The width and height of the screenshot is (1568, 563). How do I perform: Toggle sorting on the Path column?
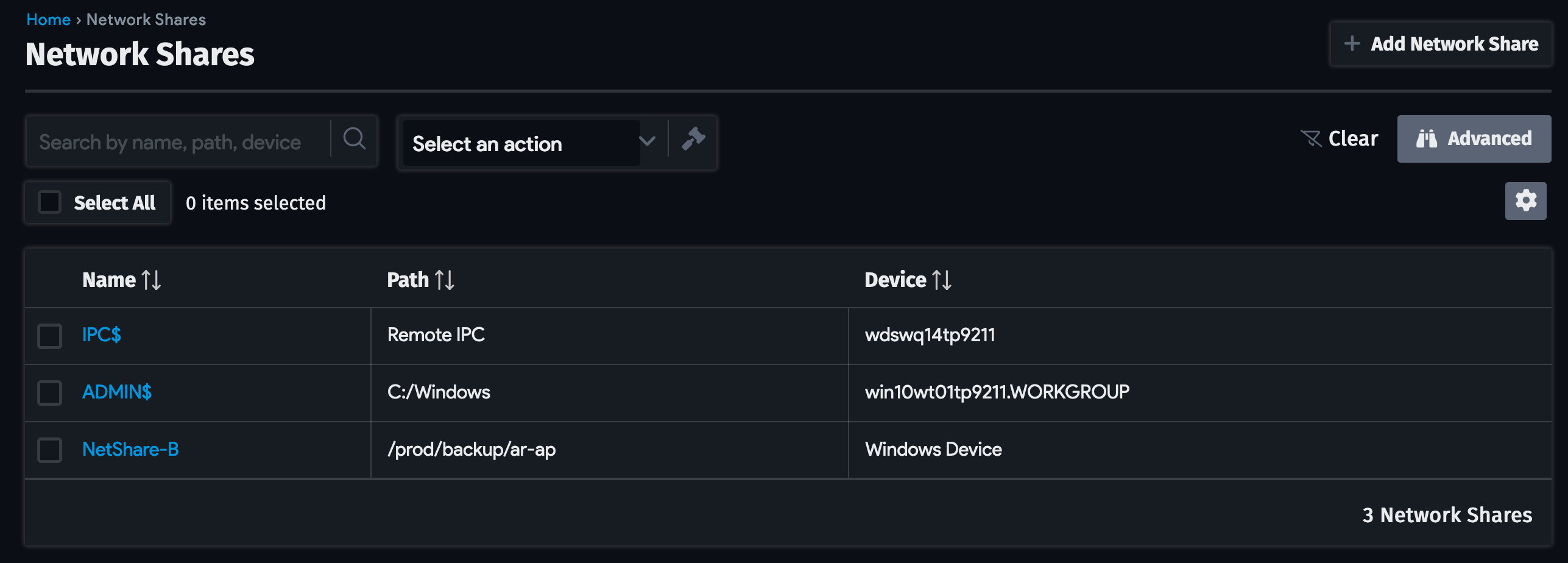pos(444,280)
